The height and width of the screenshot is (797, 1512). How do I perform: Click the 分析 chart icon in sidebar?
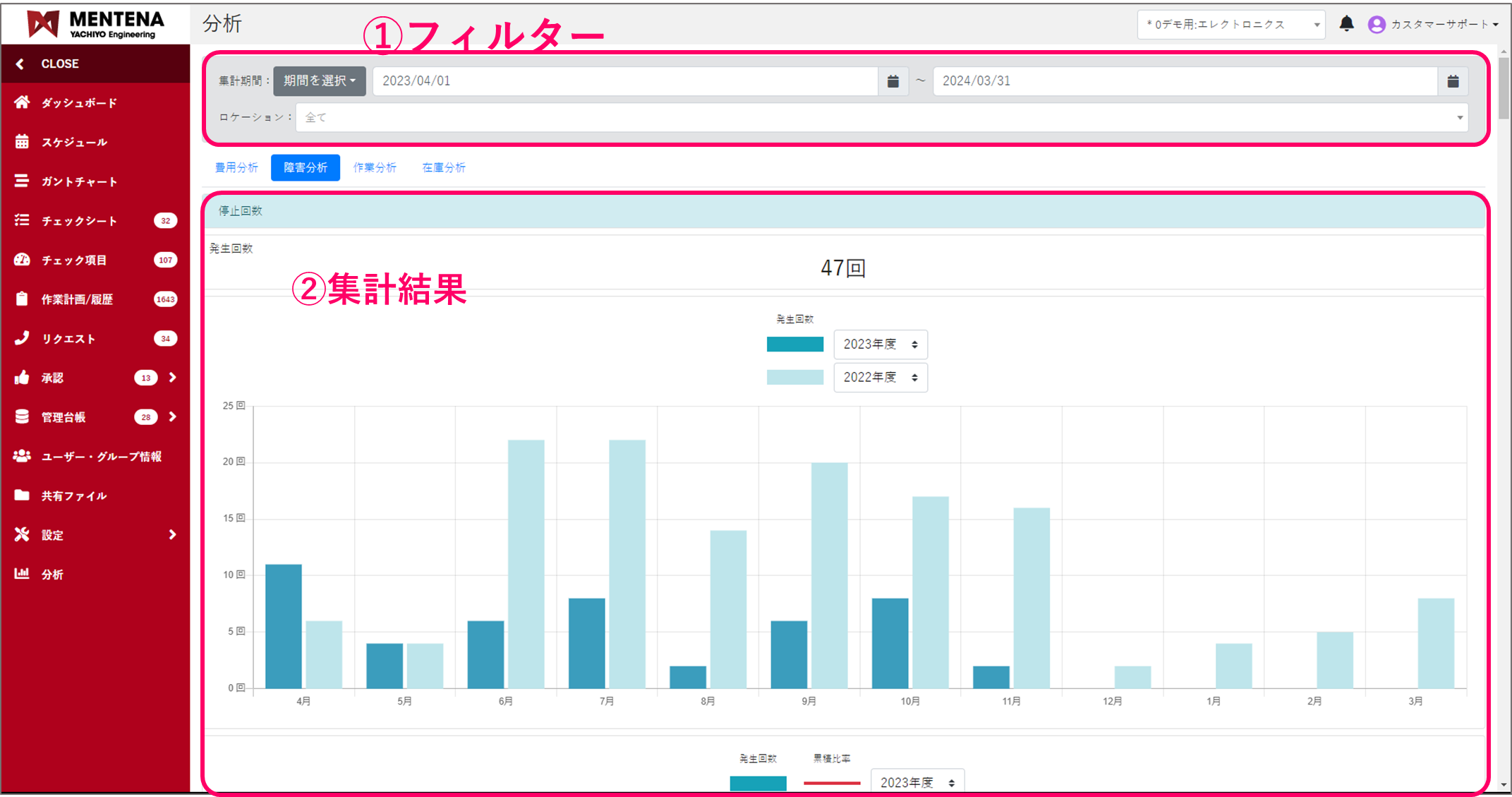click(x=22, y=574)
